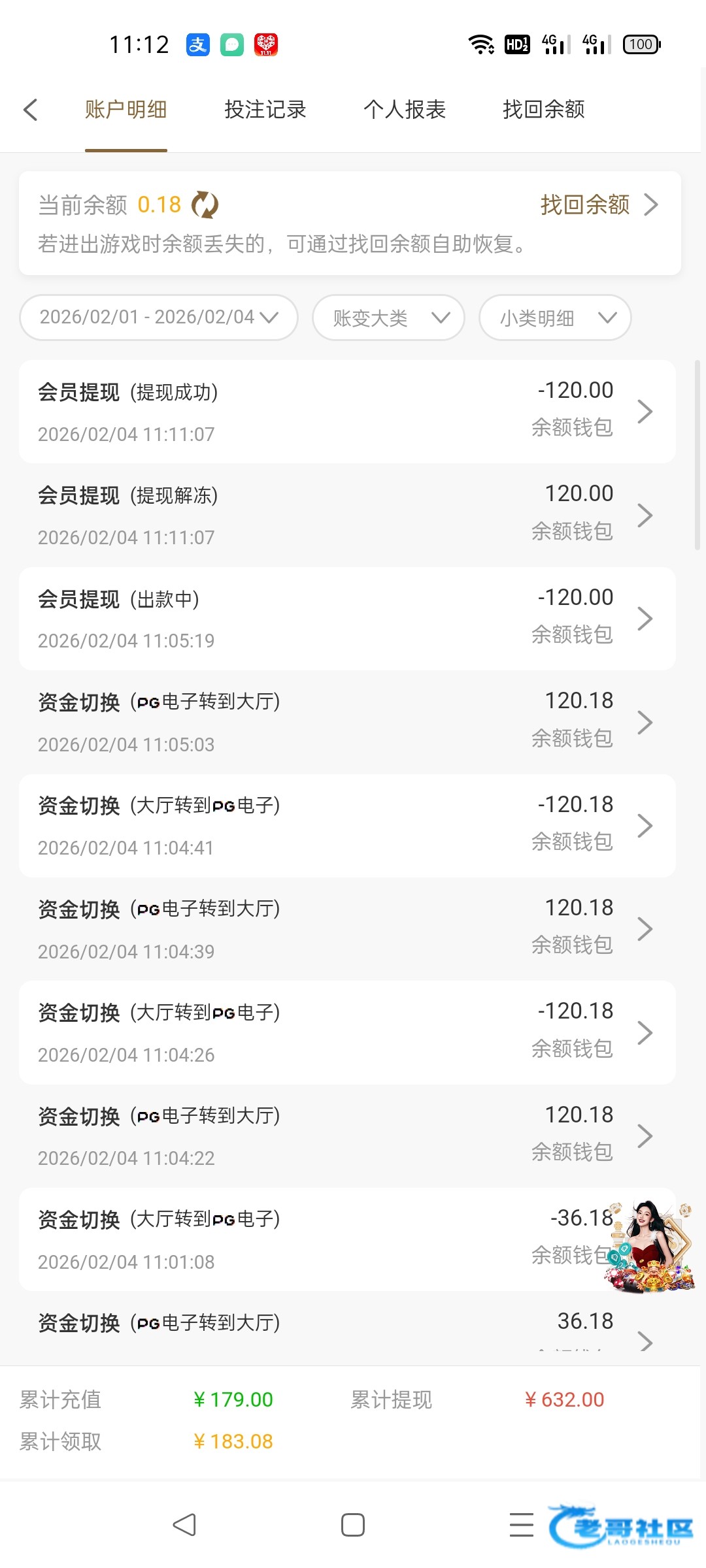Open 提现解冻 record details chevron
The width and height of the screenshot is (706, 1568).
(645, 515)
